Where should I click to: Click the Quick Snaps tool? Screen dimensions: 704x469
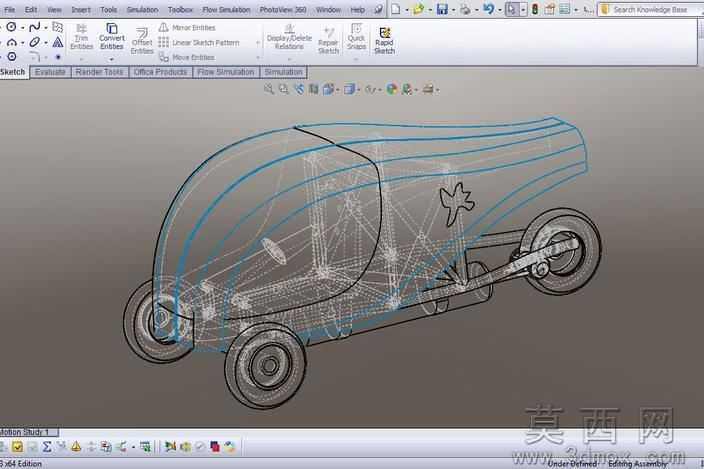356,37
